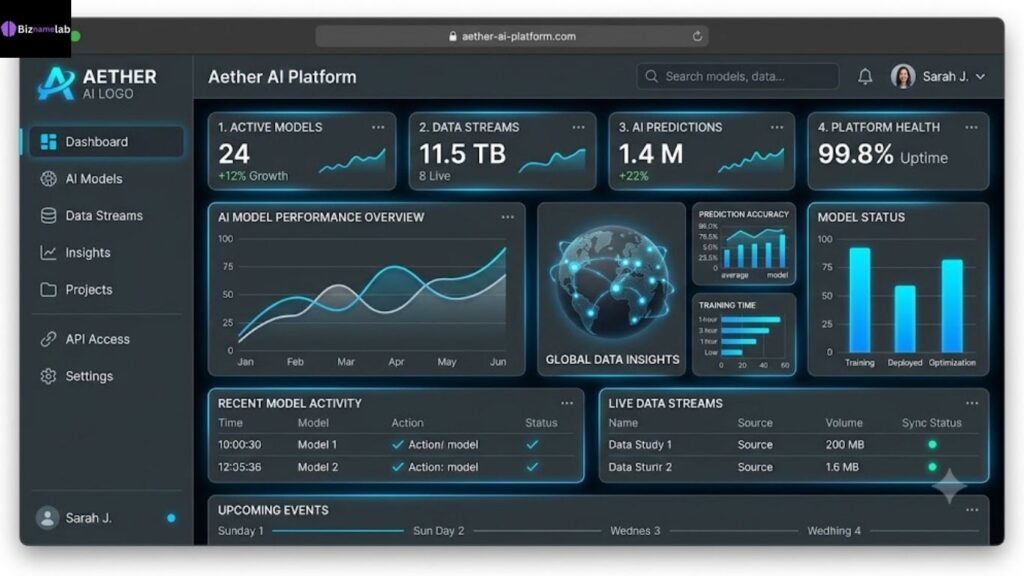Image resolution: width=1024 pixels, height=576 pixels.
Task: Open Settings in the sidebar
Action: 76,376
